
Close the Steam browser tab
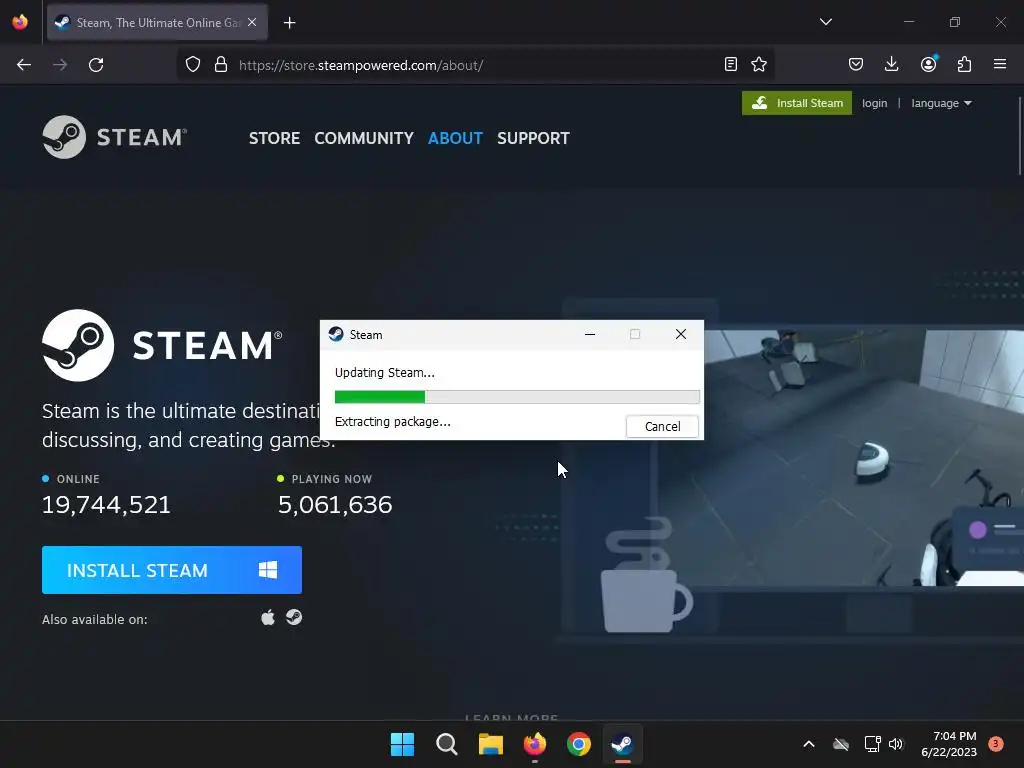252,22
